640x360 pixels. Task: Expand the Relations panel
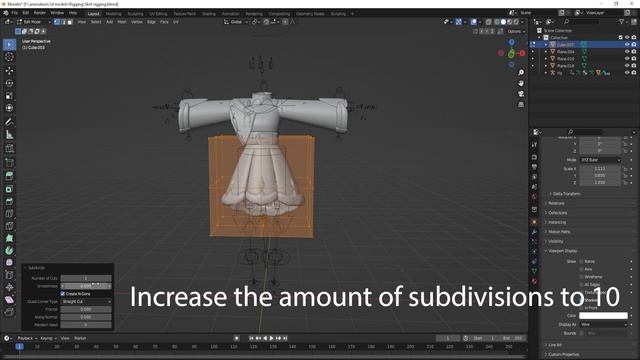(x=556, y=203)
